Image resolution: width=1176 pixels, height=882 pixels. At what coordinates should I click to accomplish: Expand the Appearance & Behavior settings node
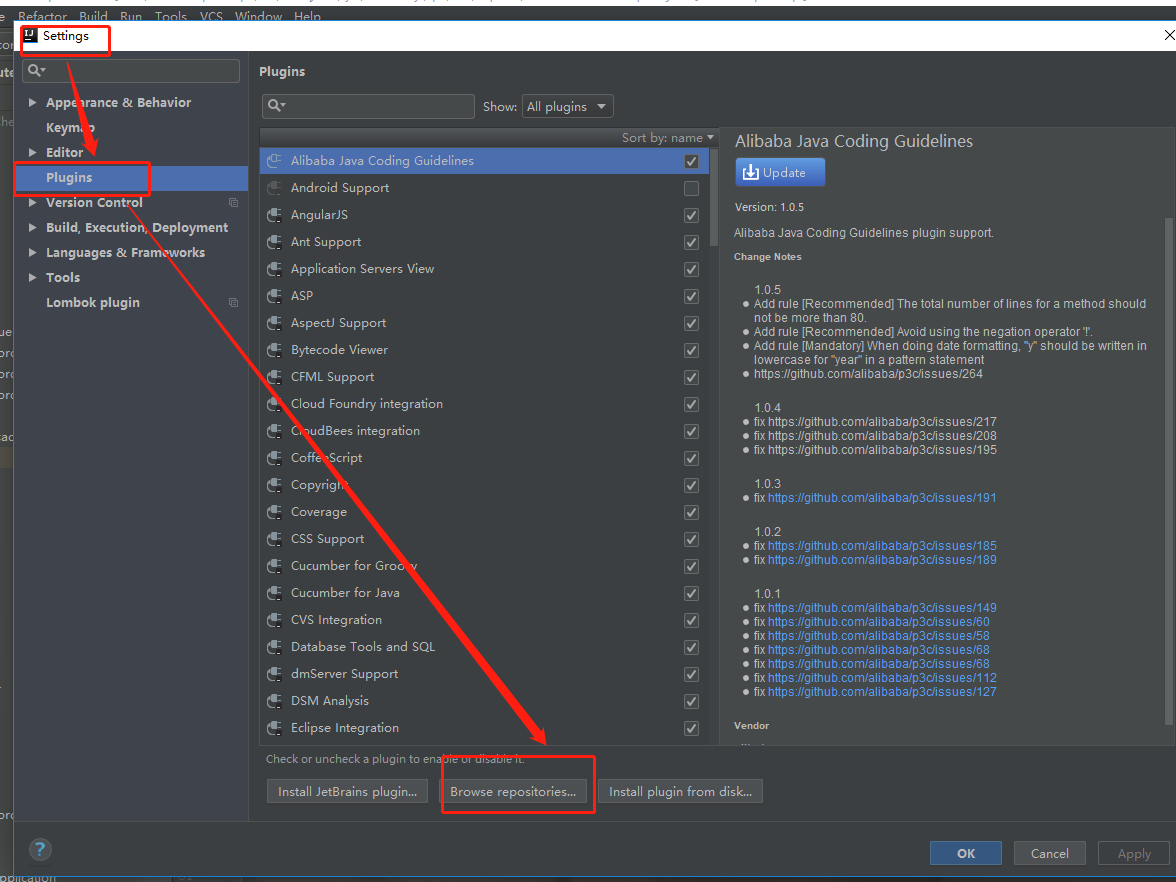32,103
